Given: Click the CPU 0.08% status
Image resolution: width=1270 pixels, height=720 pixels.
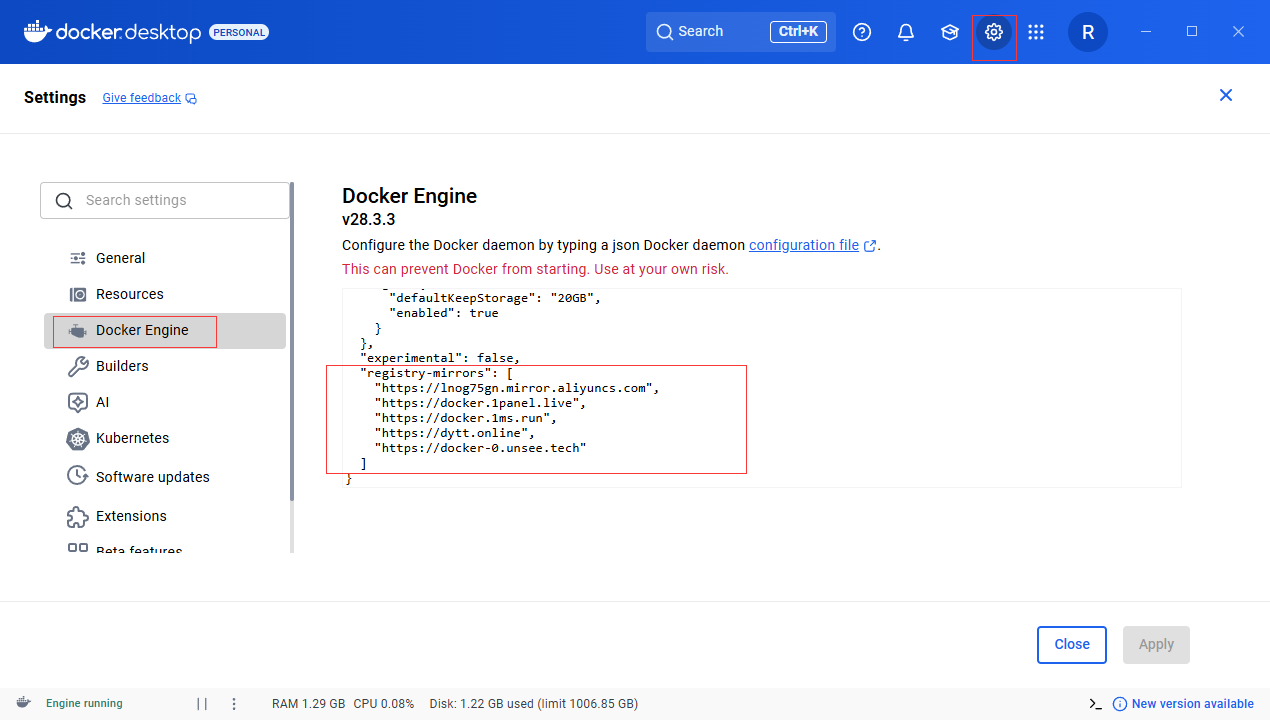Looking at the screenshot, I should point(384,704).
